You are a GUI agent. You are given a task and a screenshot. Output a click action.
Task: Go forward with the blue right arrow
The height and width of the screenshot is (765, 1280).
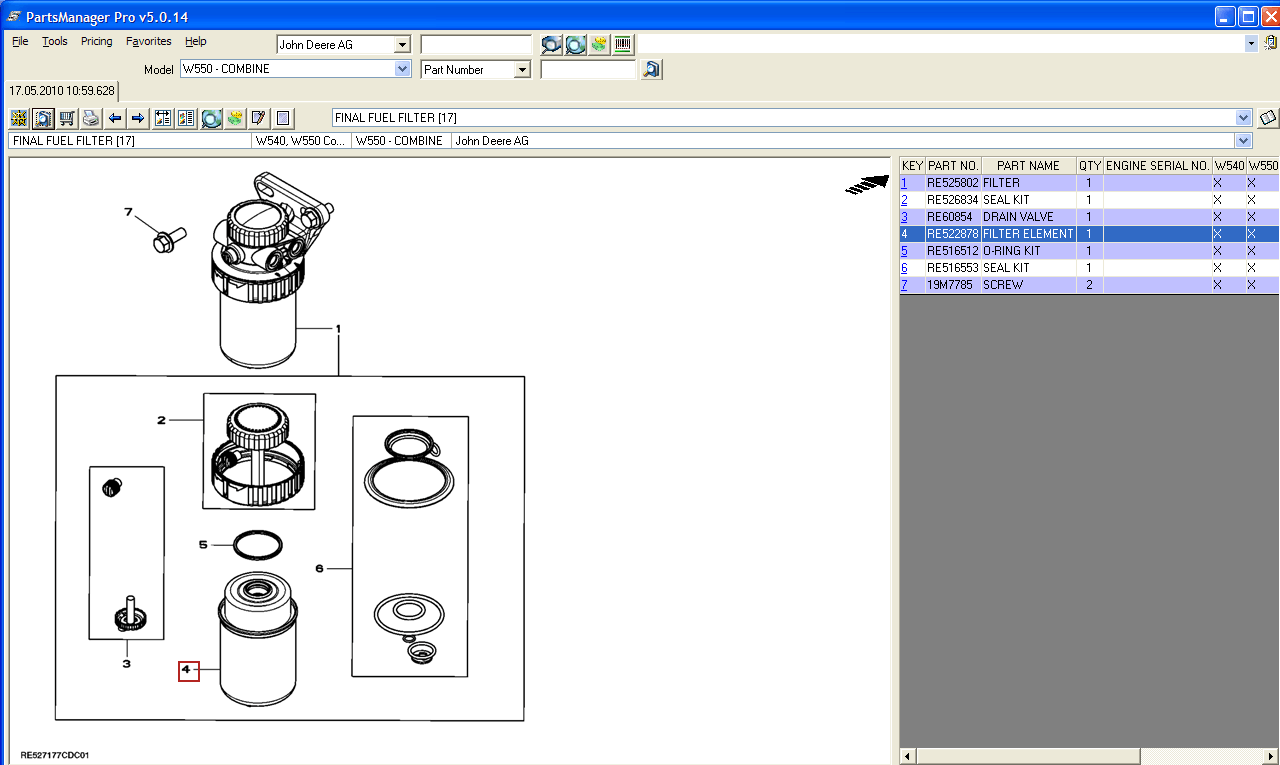coord(138,118)
